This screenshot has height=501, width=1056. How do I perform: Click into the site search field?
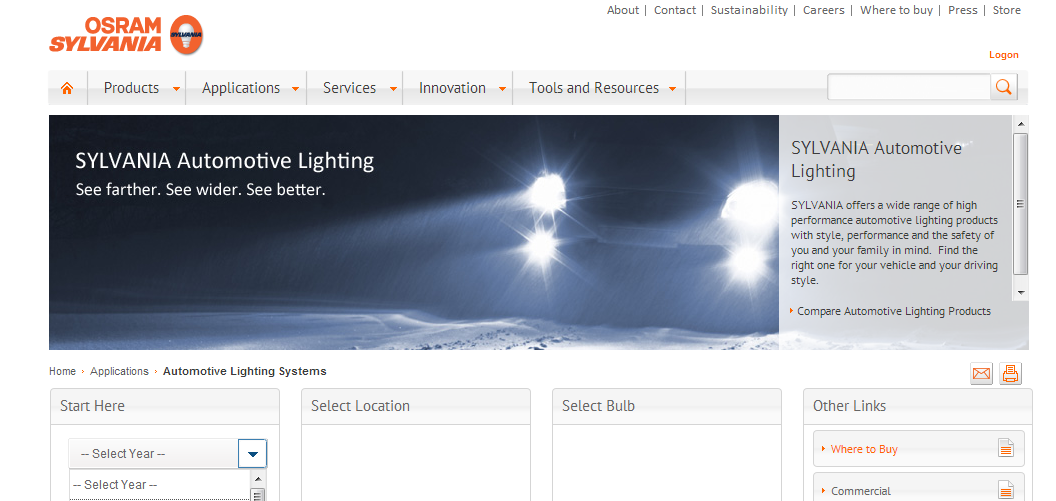coord(909,88)
